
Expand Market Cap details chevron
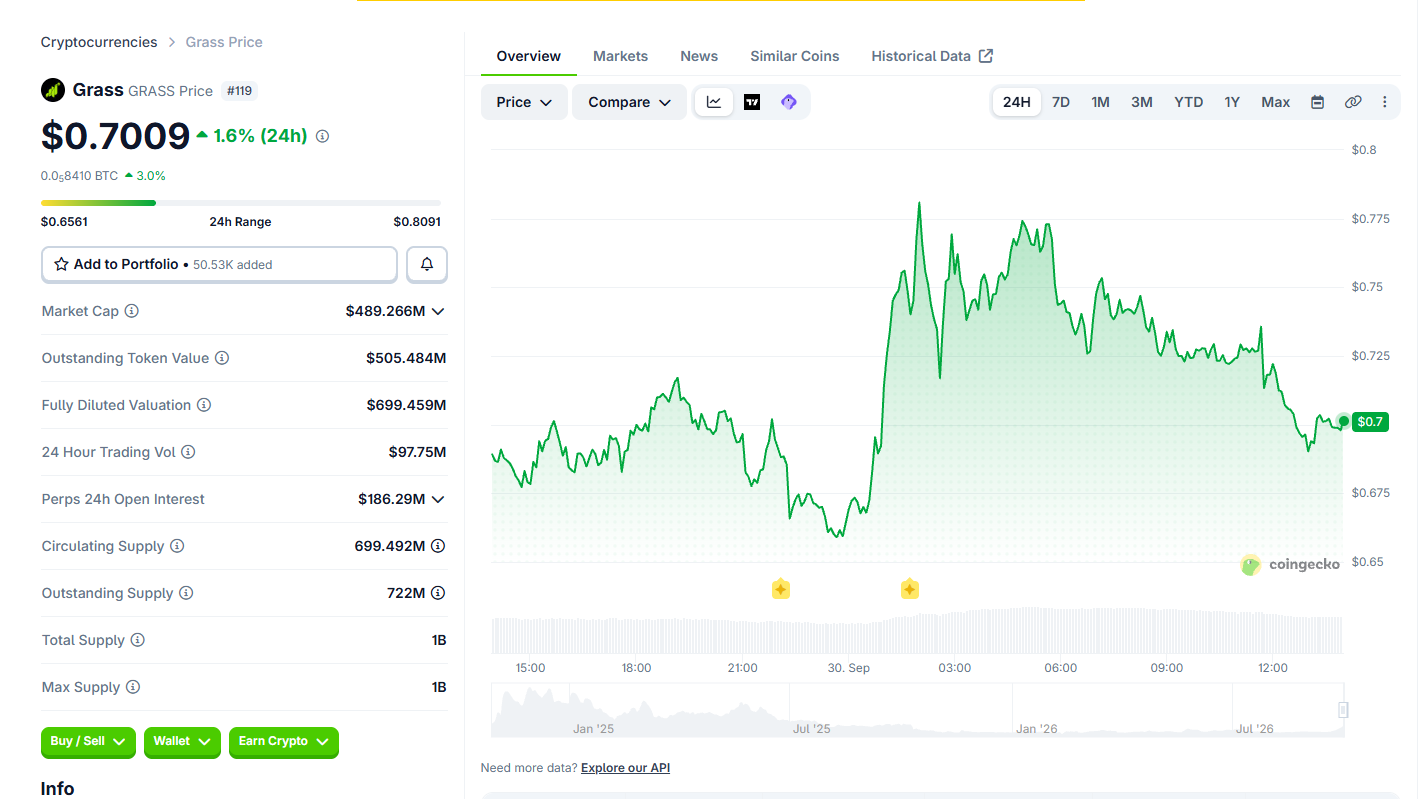click(x=437, y=311)
